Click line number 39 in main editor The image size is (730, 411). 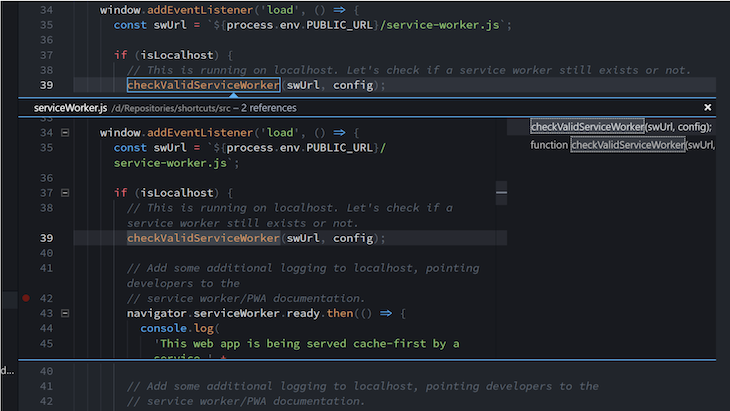coord(47,85)
